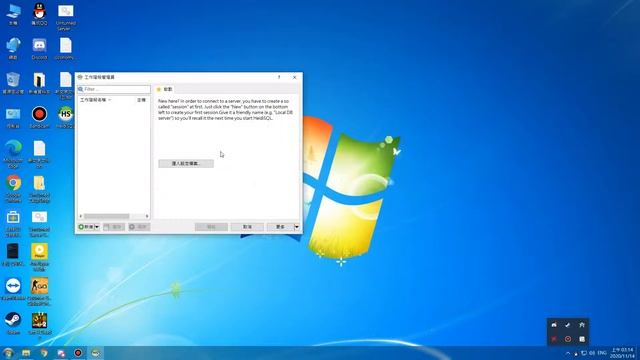Click the greyed Delete button
640x360 pixels.
coord(139,227)
